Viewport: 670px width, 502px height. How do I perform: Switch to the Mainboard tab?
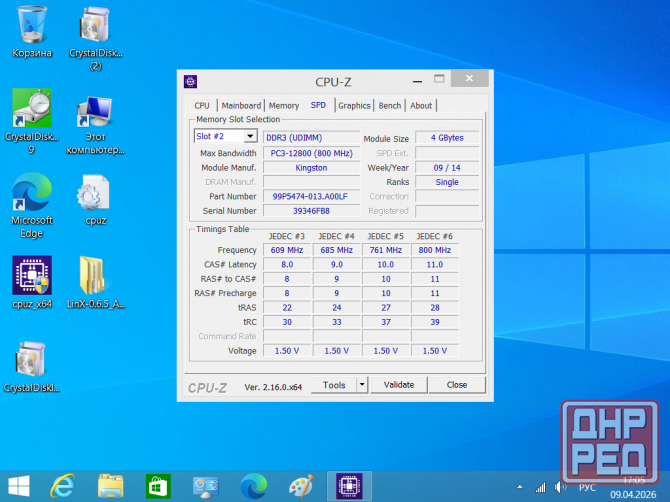point(241,106)
